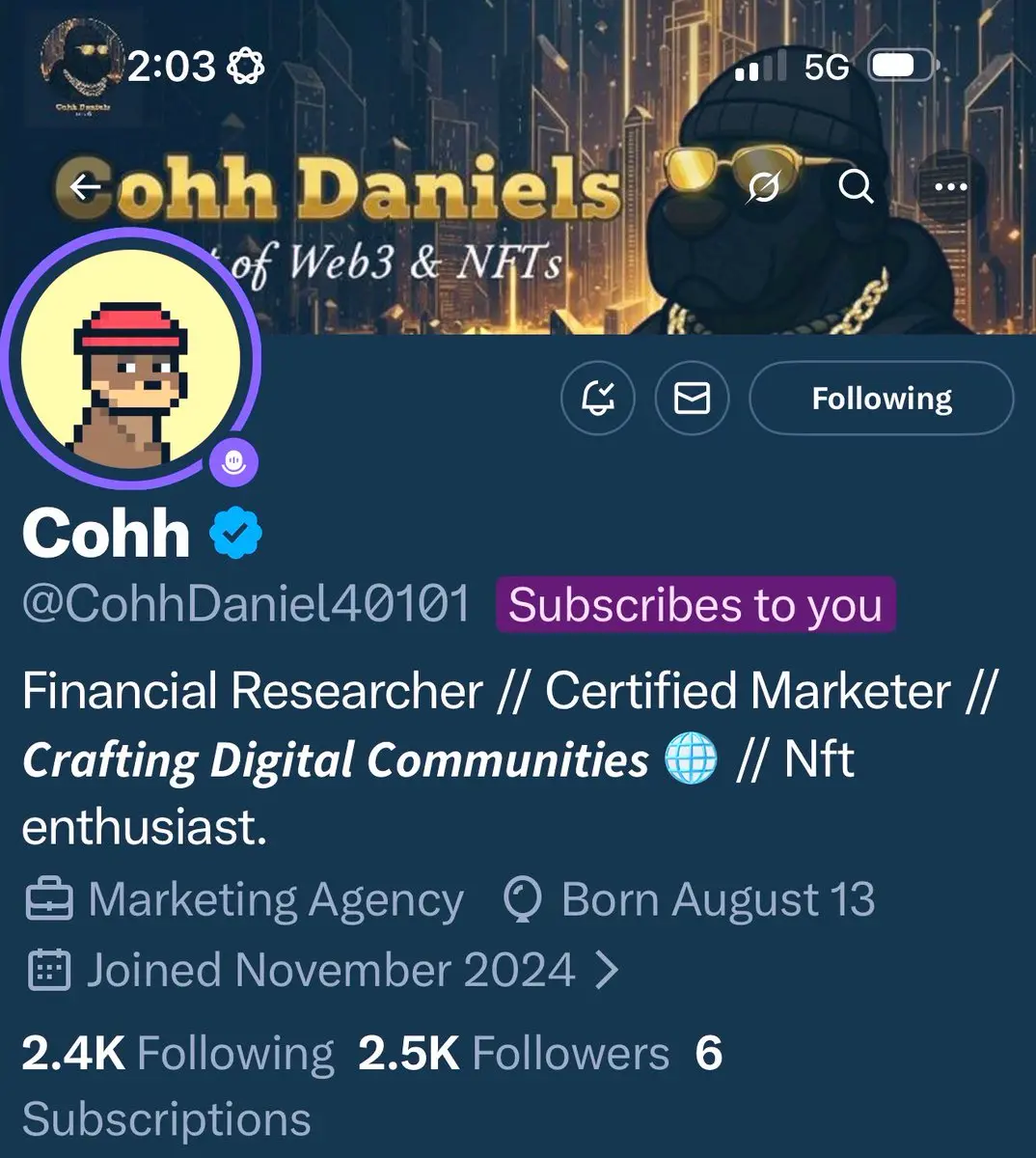The height and width of the screenshot is (1158, 1036).
Task: Open direct message envelope icon
Action: tap(692, 398)
